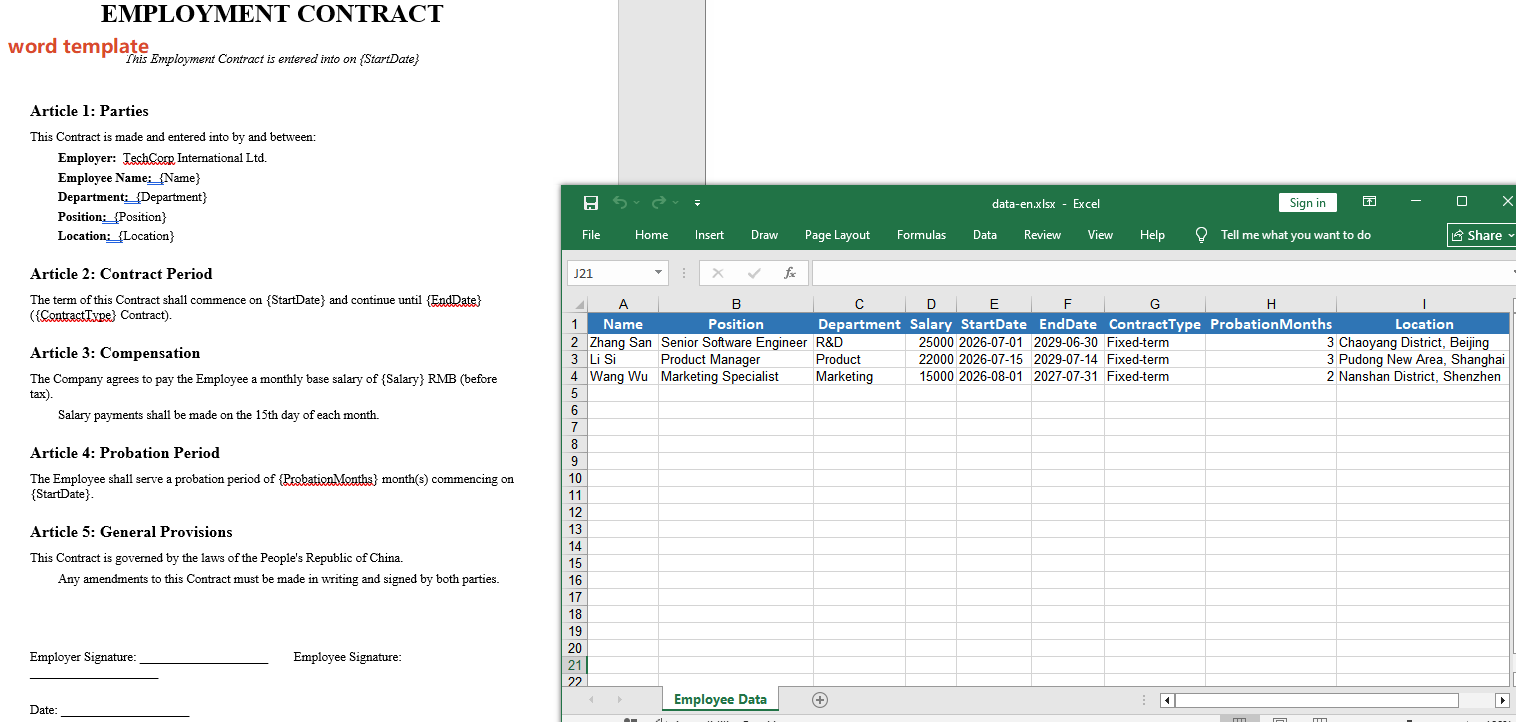Click the Save icon in Excel
The width and height of the screenshot is (1516, 722).
pos(591,203)
